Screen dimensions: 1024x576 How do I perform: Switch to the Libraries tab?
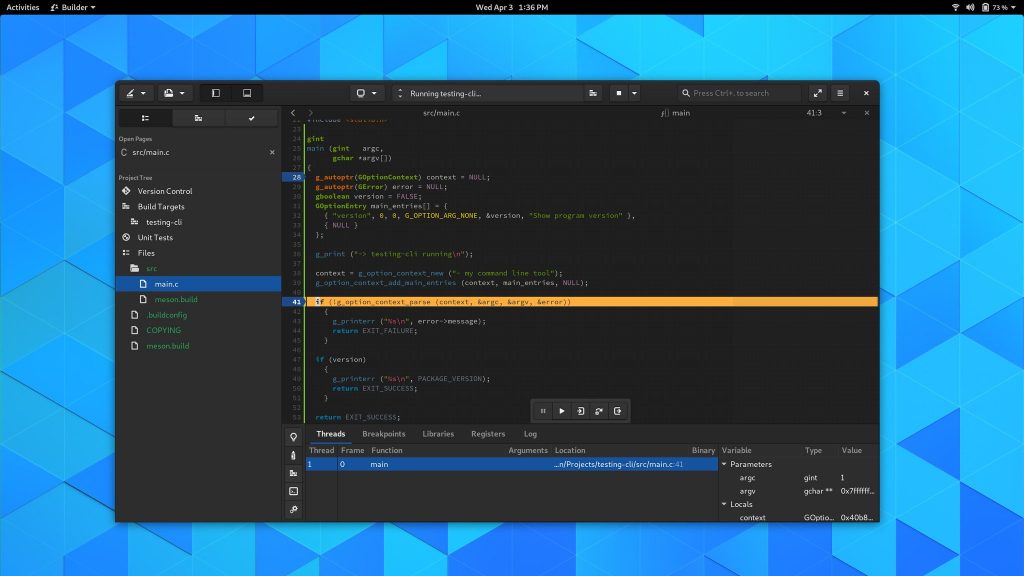438,434
